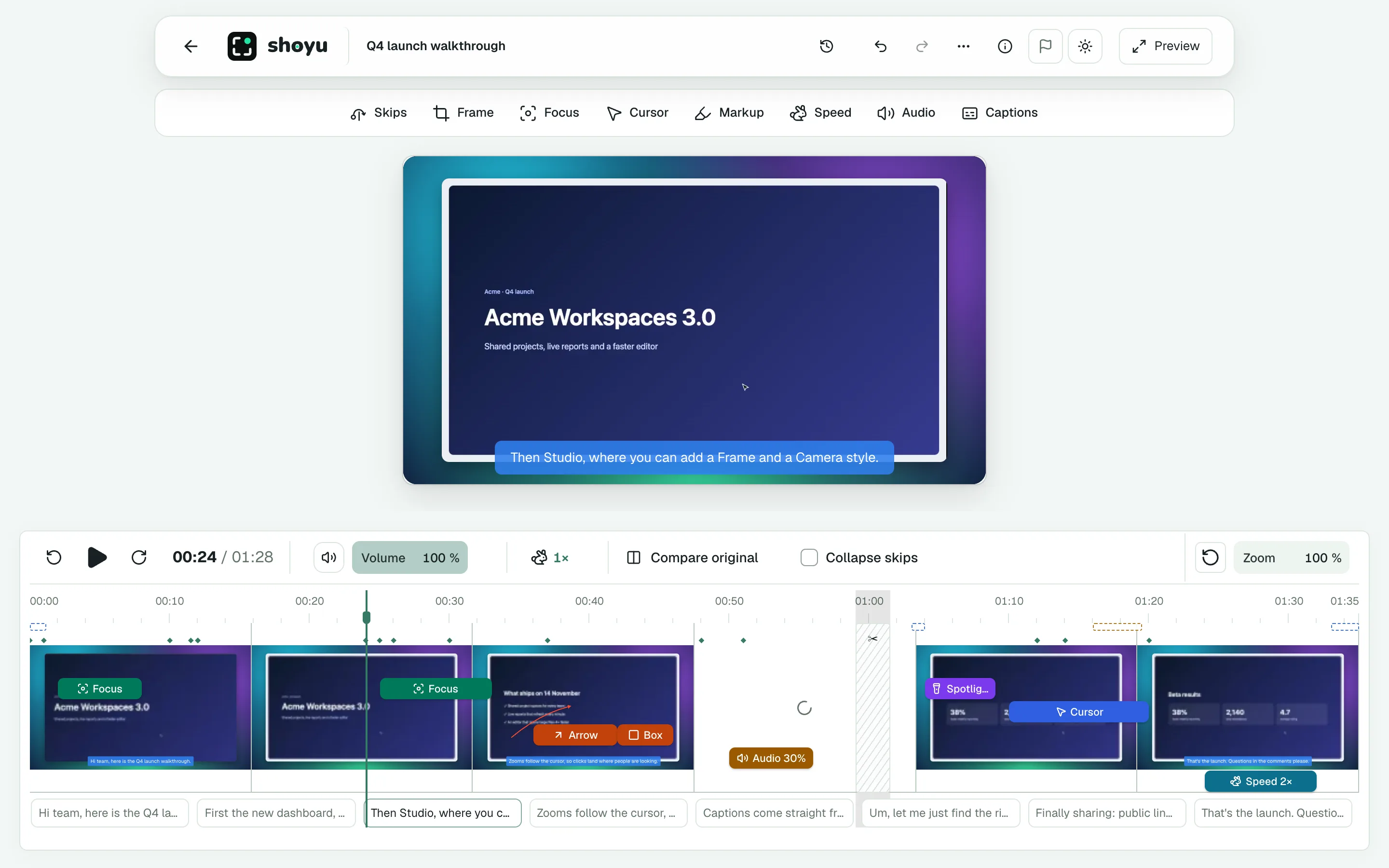This screenshot has width=1389, height=868.
Task: Open the three-dots more menu
Action: click(x=963, y=46)
